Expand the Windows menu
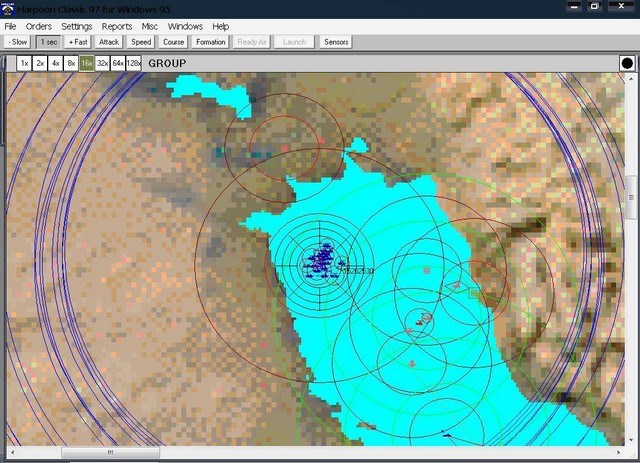 coord(185,26)
